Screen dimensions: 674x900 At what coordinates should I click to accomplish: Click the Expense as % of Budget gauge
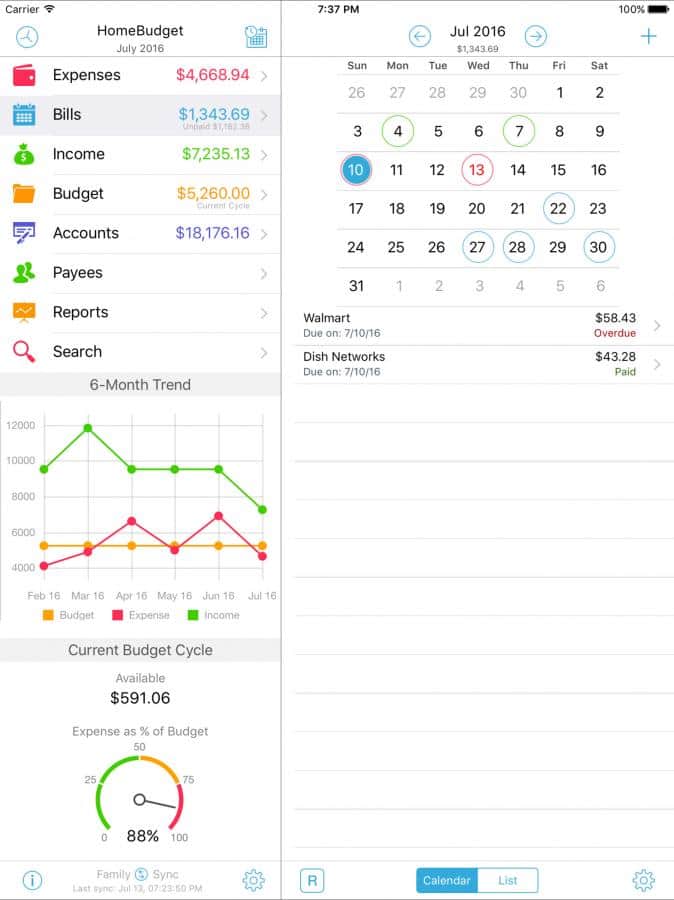140,800
